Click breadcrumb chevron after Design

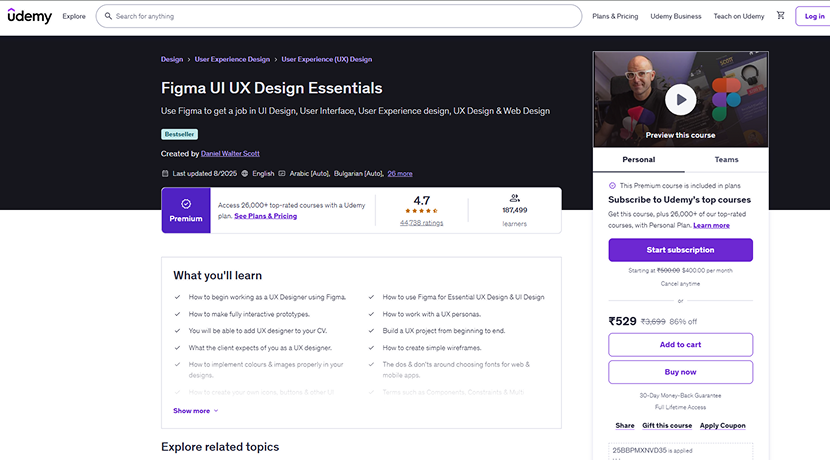pyautogui.click(x=188, y=59)
